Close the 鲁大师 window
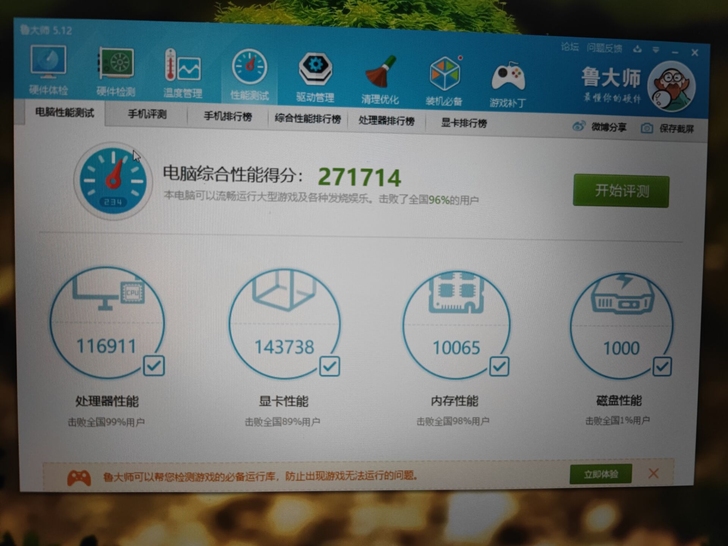This screenshot has width=728, height=546. (695, 52)
